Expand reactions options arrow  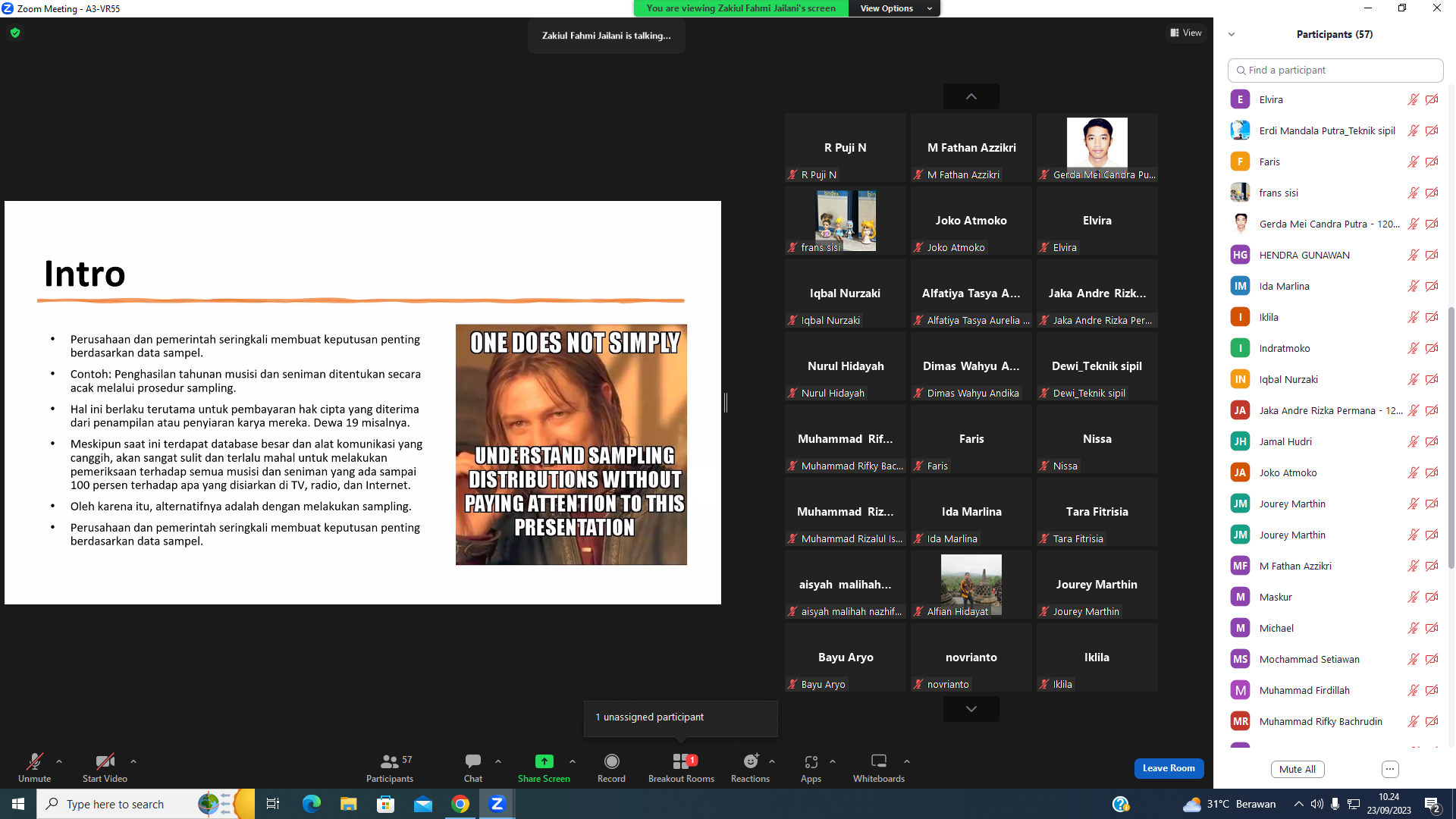(772, 761)
